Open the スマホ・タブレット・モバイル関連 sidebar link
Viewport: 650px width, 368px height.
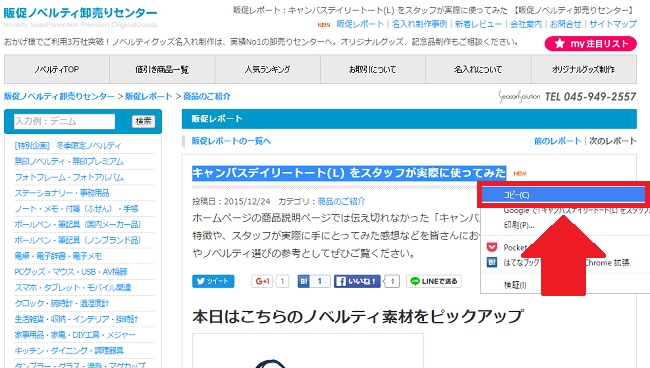point(73,287)
